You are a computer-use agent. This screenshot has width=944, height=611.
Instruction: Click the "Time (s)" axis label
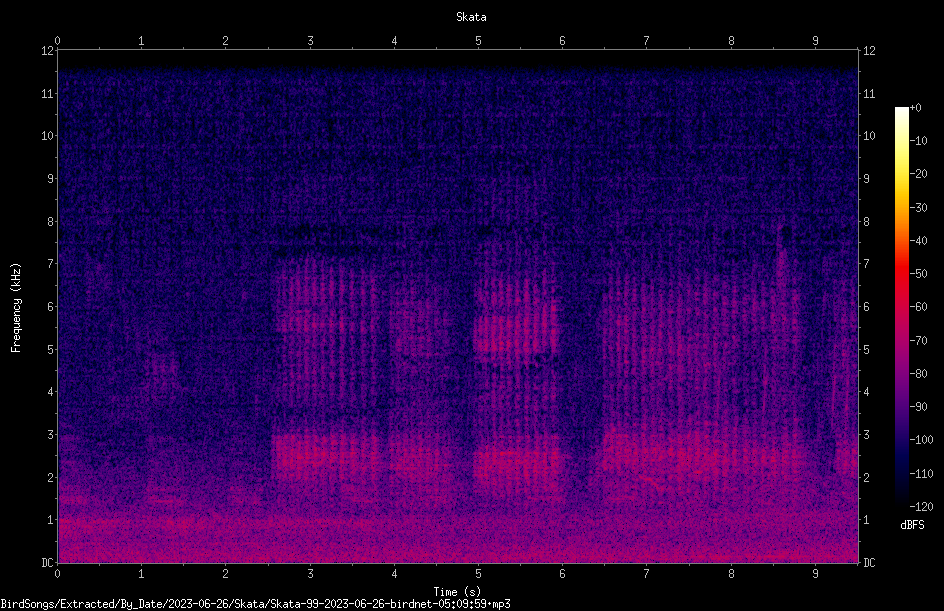click(x=457, y=592)
